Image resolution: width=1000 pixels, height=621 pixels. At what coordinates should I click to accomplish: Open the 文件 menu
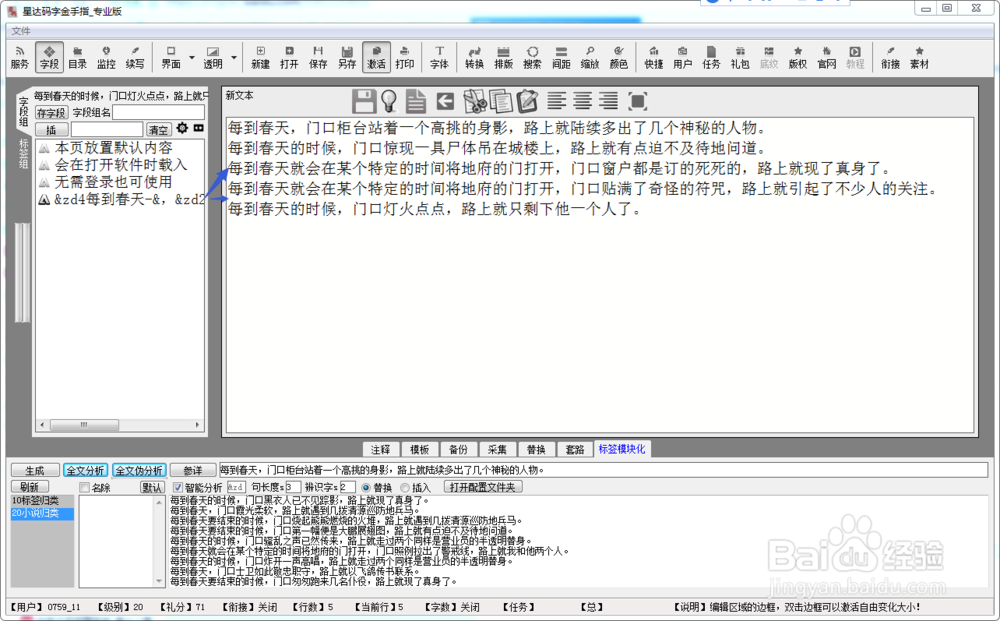tap(21, 31)
